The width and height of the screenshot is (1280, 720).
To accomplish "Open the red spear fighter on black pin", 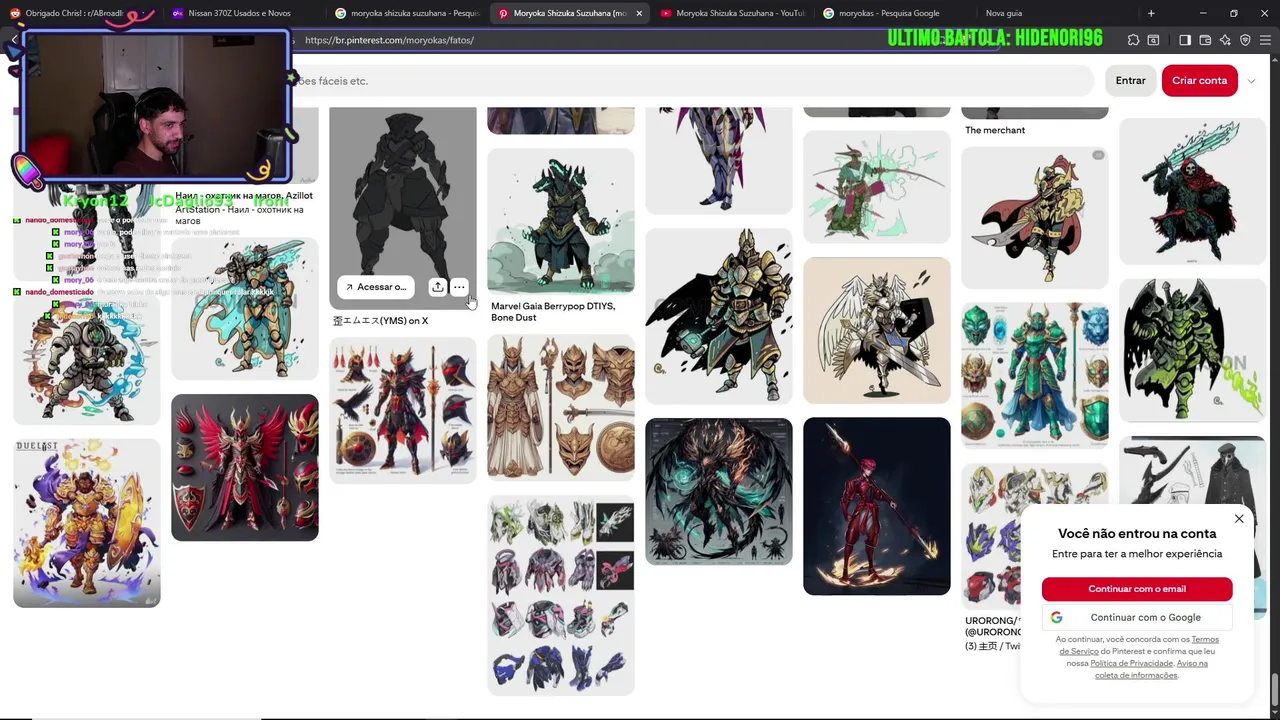I will click(876, 506).
